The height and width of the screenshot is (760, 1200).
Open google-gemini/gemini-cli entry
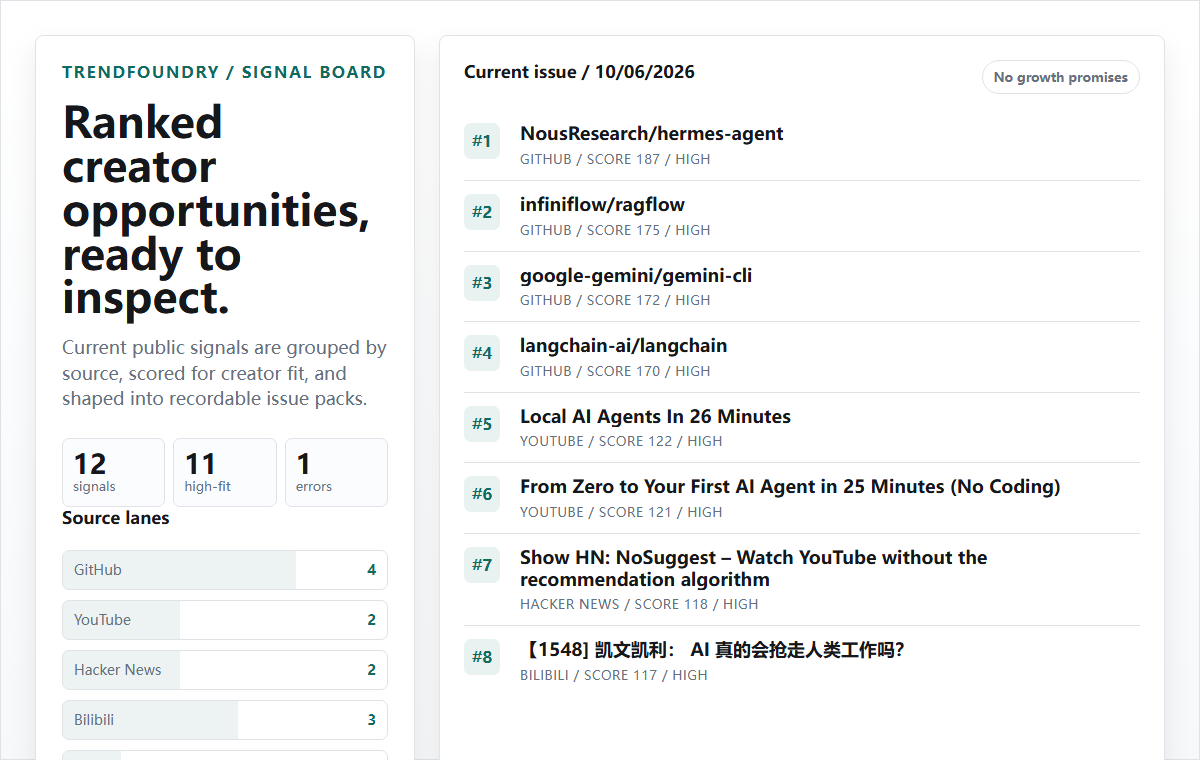(x=636, y=276)
